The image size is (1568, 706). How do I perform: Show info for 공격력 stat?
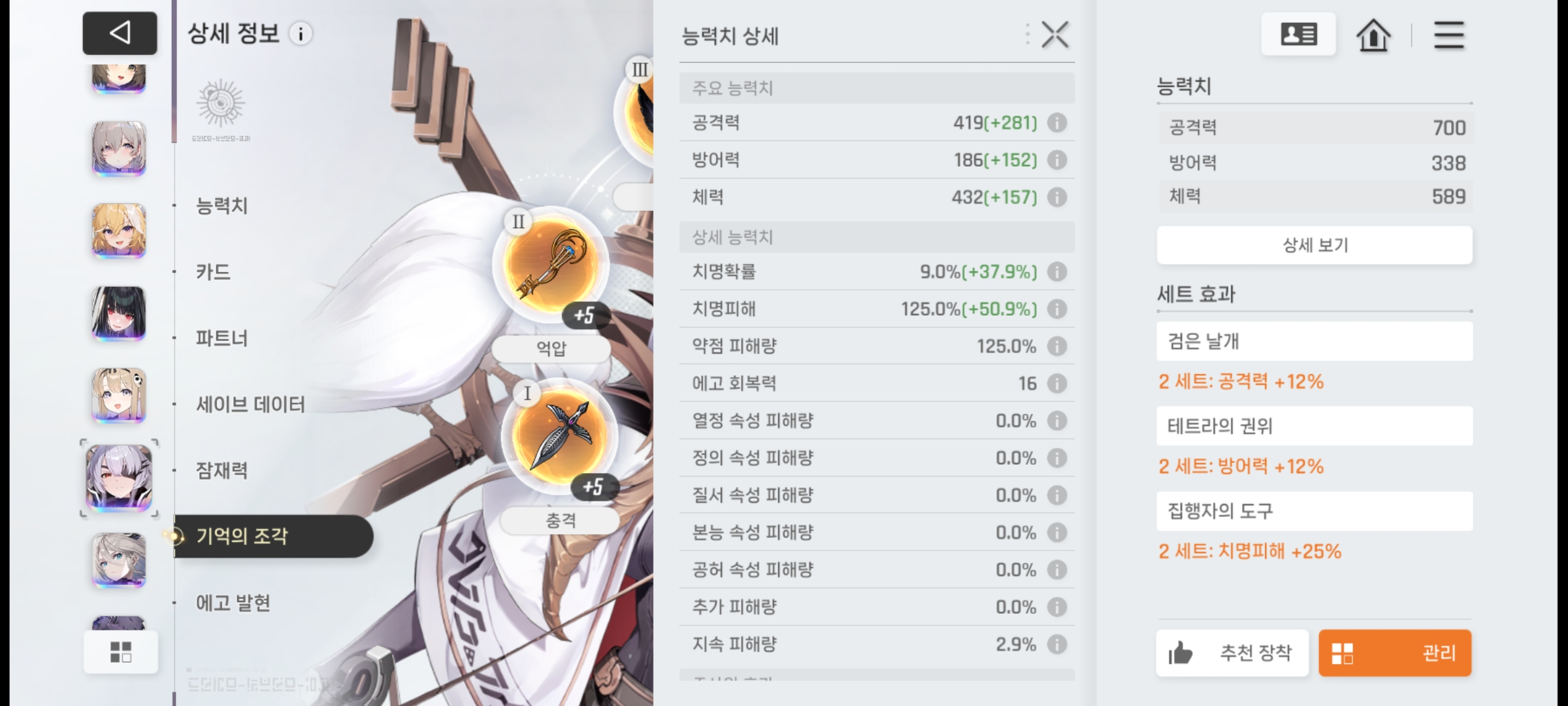point(1056,123)
